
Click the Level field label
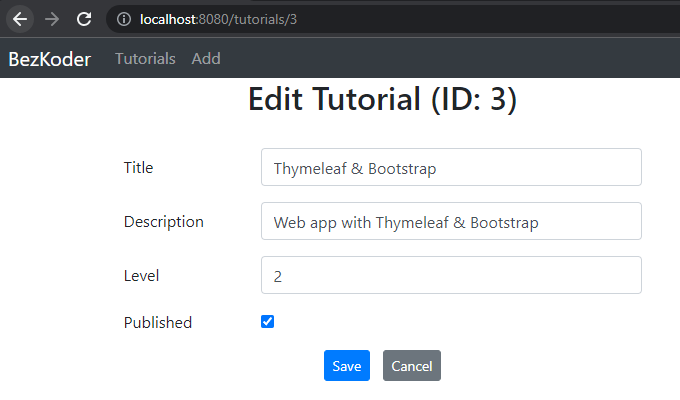coord(141,276)
